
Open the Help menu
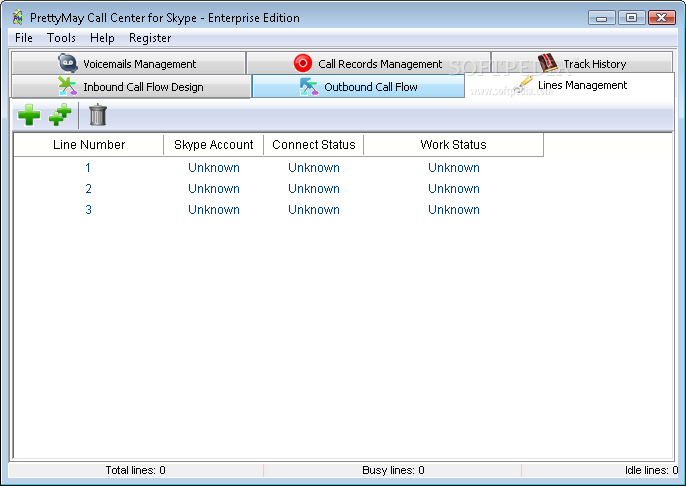point(102,38)
